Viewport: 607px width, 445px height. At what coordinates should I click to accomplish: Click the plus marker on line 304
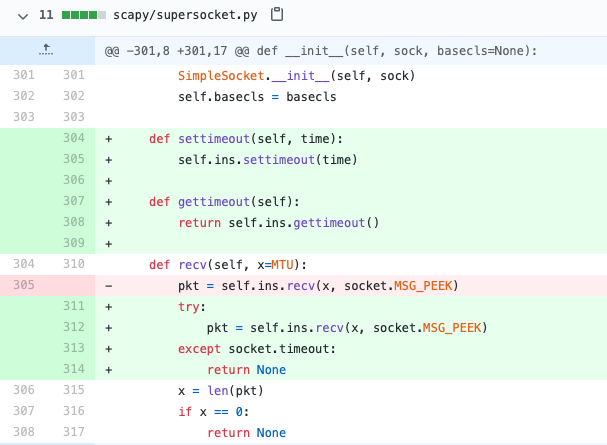tap(109, 139)
